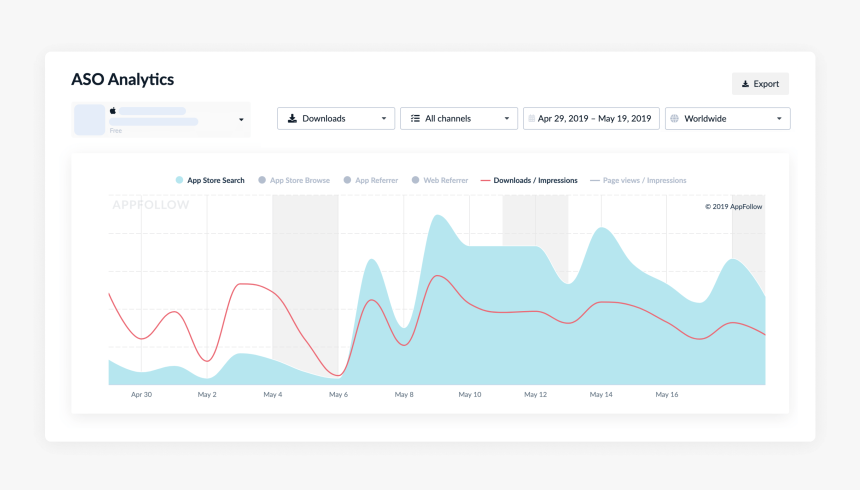Open the Downloads metric dropdown

[336, 119]
